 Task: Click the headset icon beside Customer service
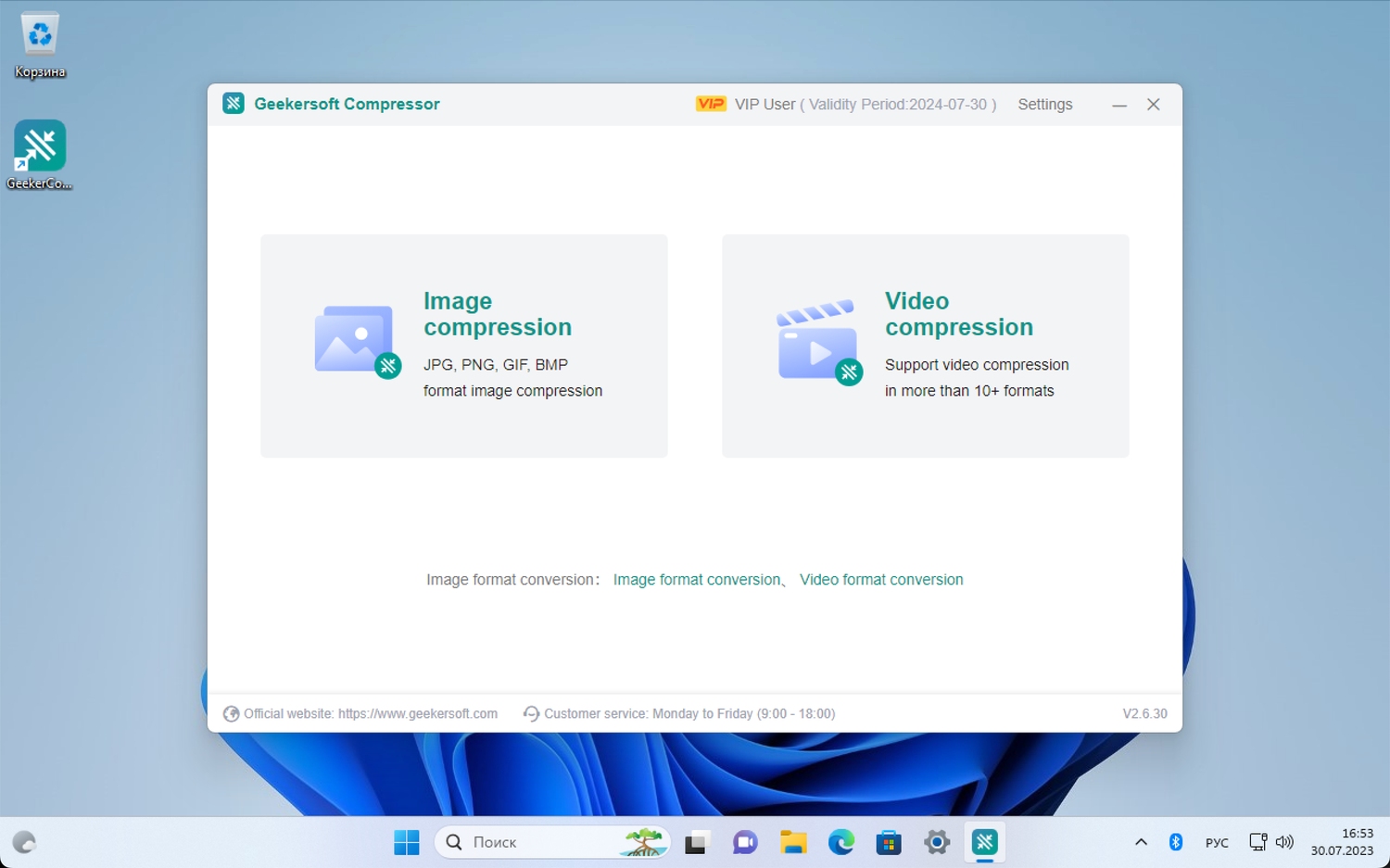coord(531,713)
